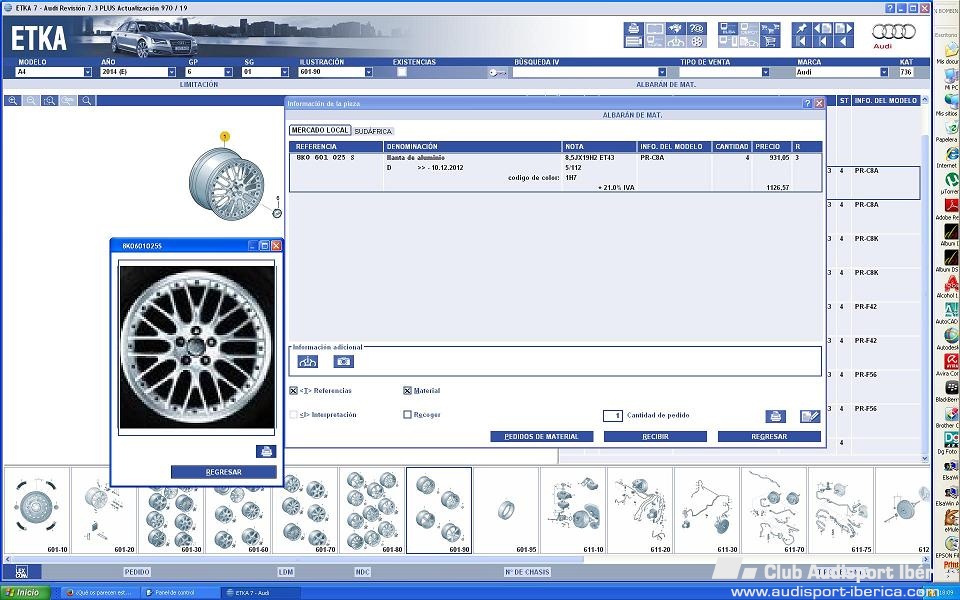Select illustration thumbnail 611-10
Screen dimensions: 960x600
[573, 510]
